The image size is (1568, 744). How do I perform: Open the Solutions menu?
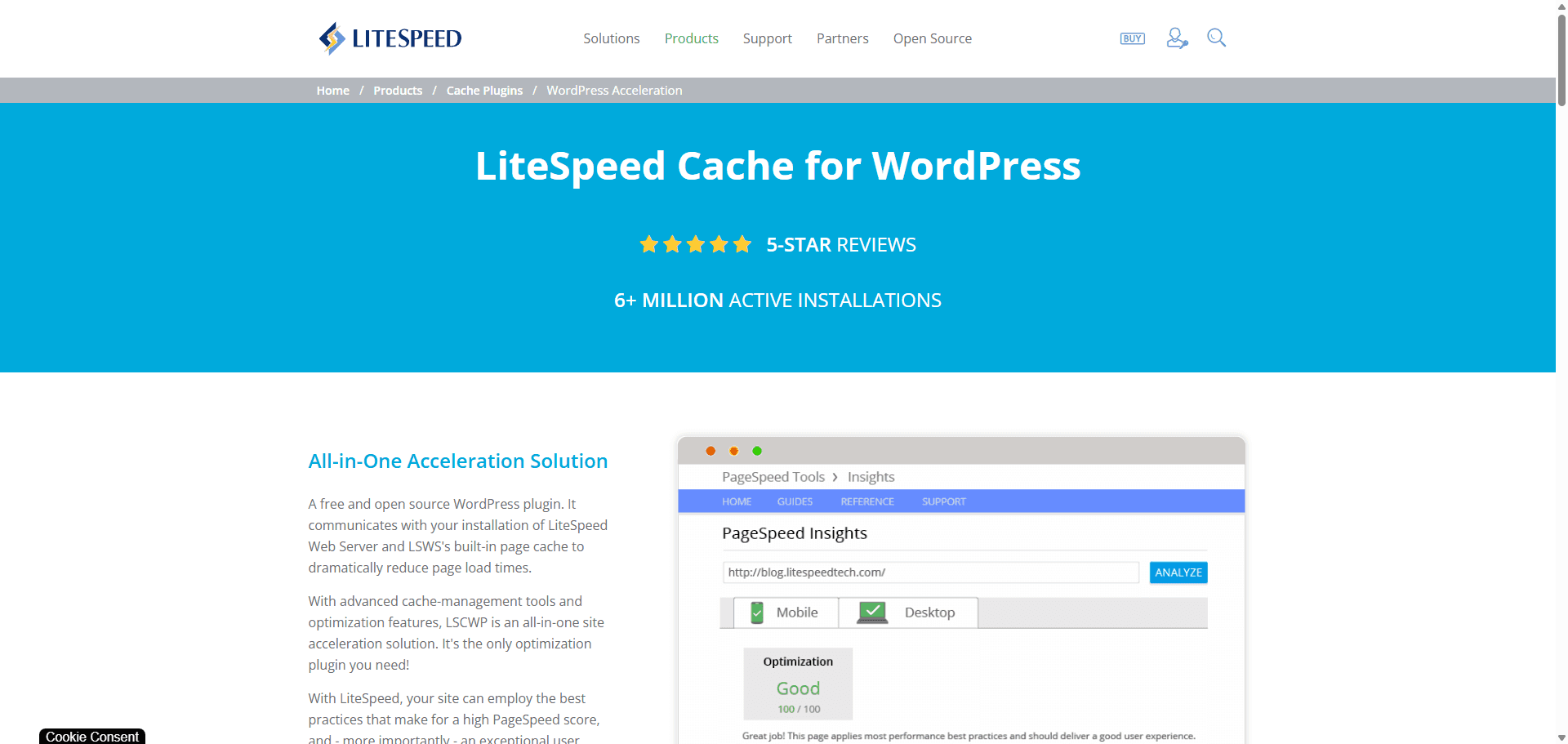click(611, 38)
